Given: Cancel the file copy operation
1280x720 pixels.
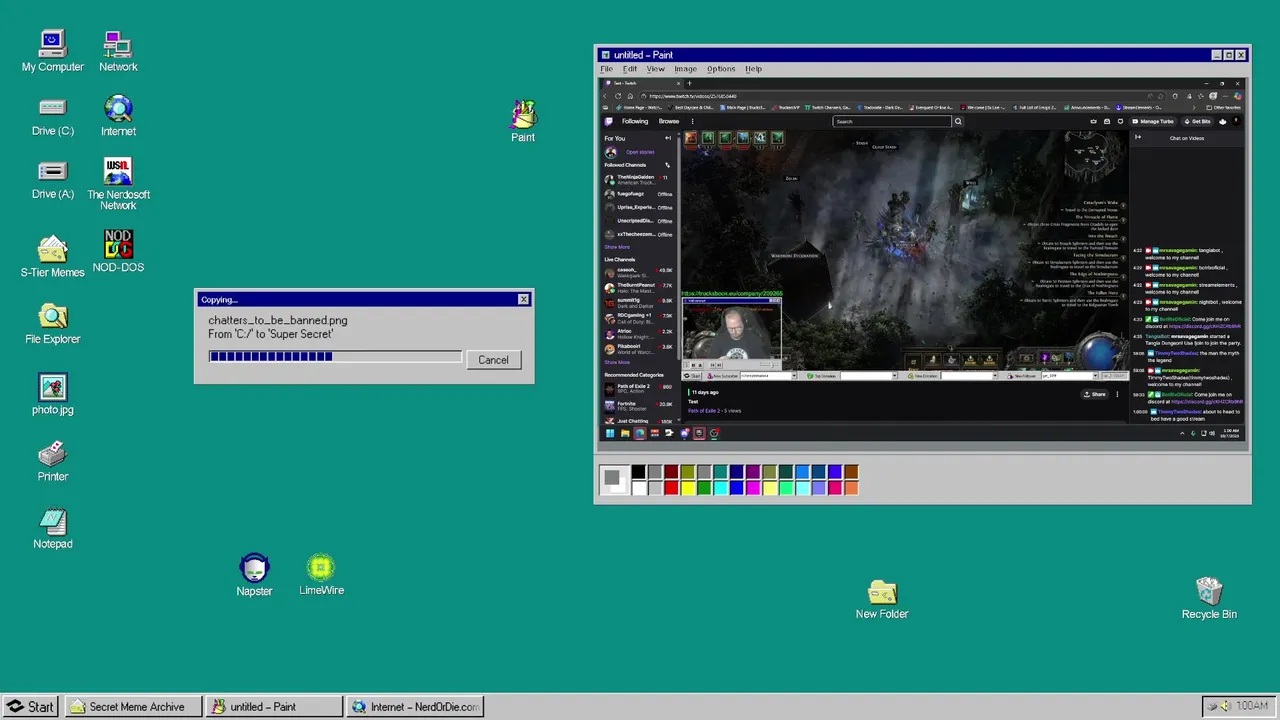Looking at the screenshot, I should (x=493, y=360).
